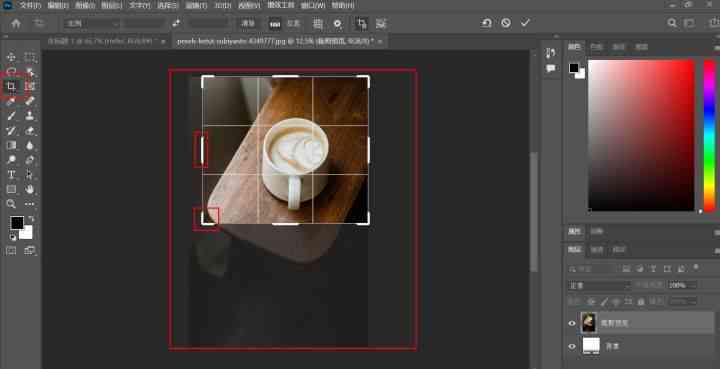Select the Path Selection tool

[30, 174]
